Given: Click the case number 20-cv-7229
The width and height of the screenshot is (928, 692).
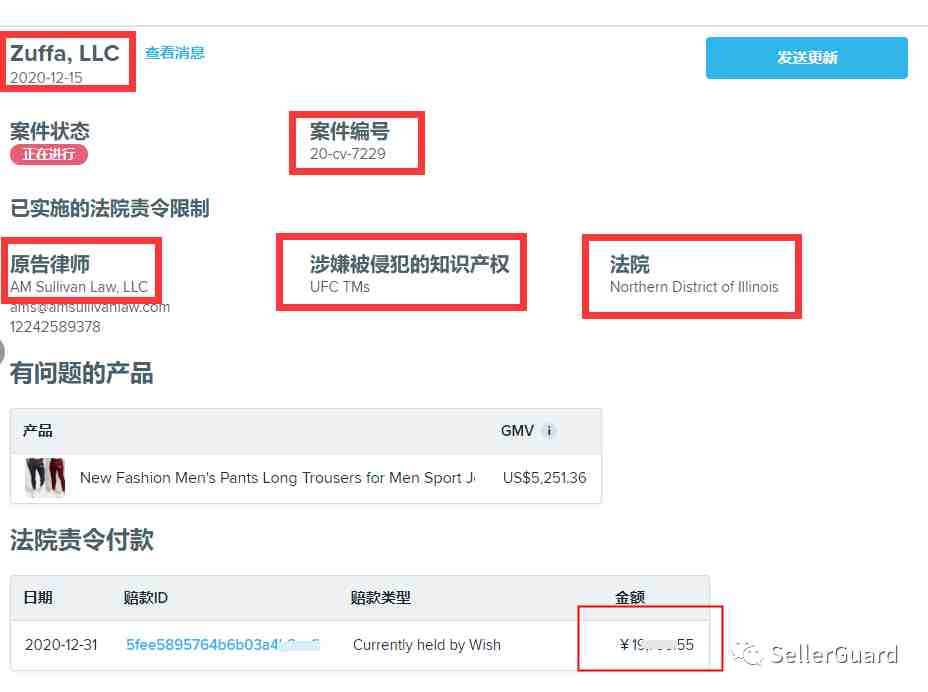Looking at the screenshot, I should pos(347,154).
